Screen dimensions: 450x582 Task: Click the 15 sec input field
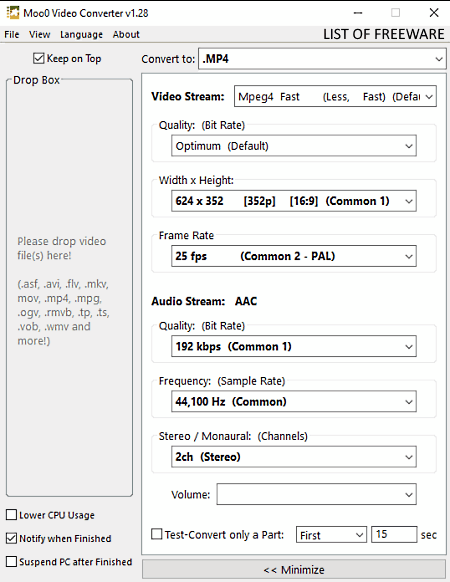(394, 534)
